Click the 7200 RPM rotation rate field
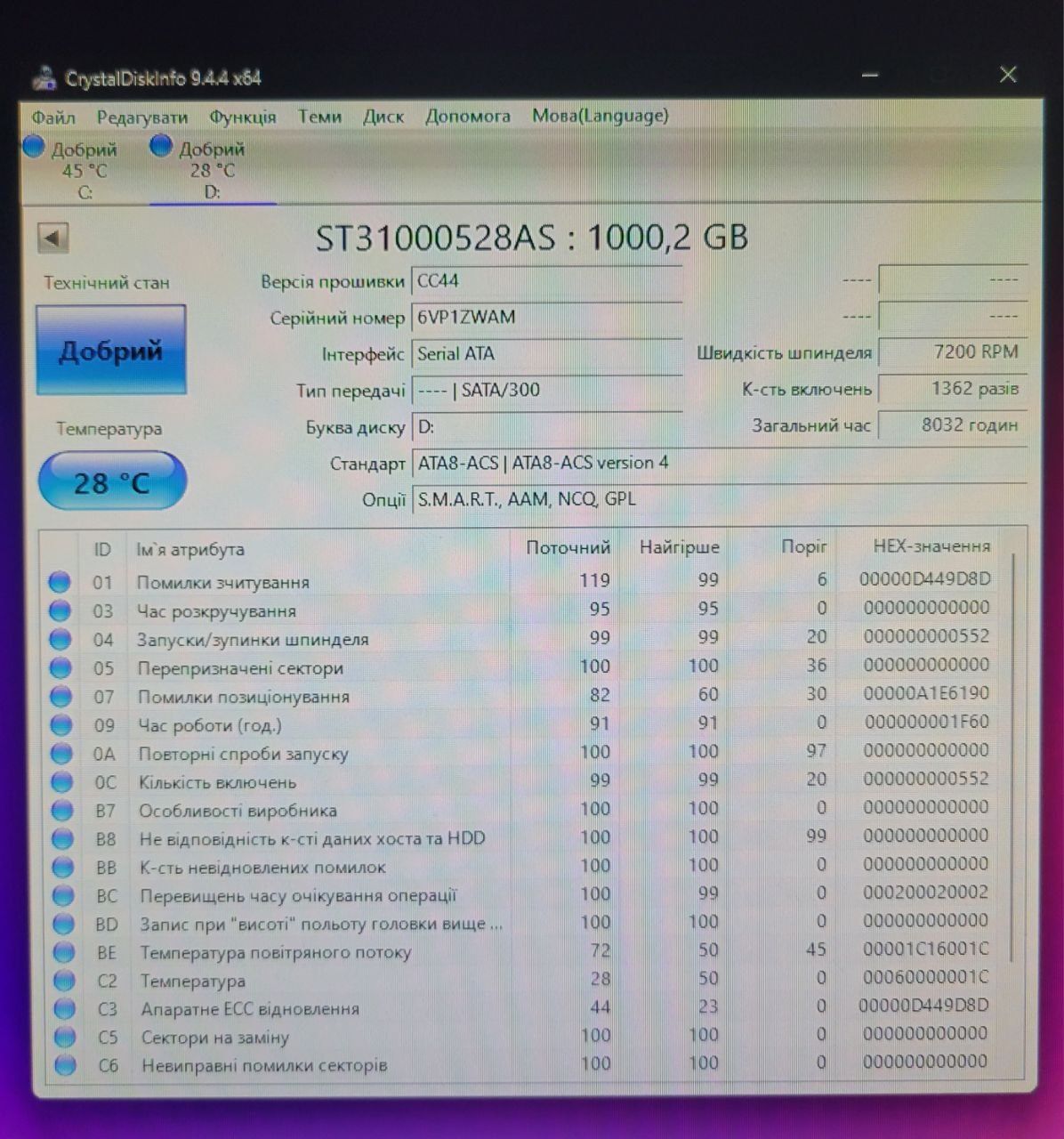Image resolution: width=1064 pixels, height=1139 pixels. pyautogui.click(x=953, y=352)
